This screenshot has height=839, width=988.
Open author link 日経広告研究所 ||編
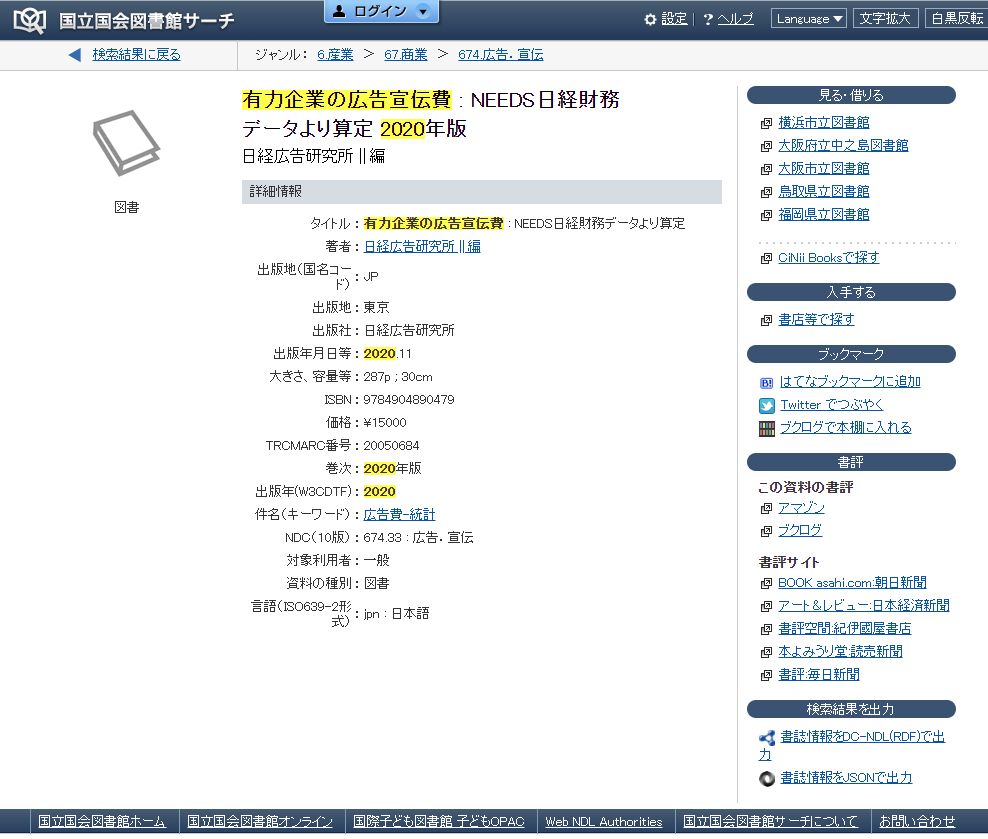coord(422,247)
